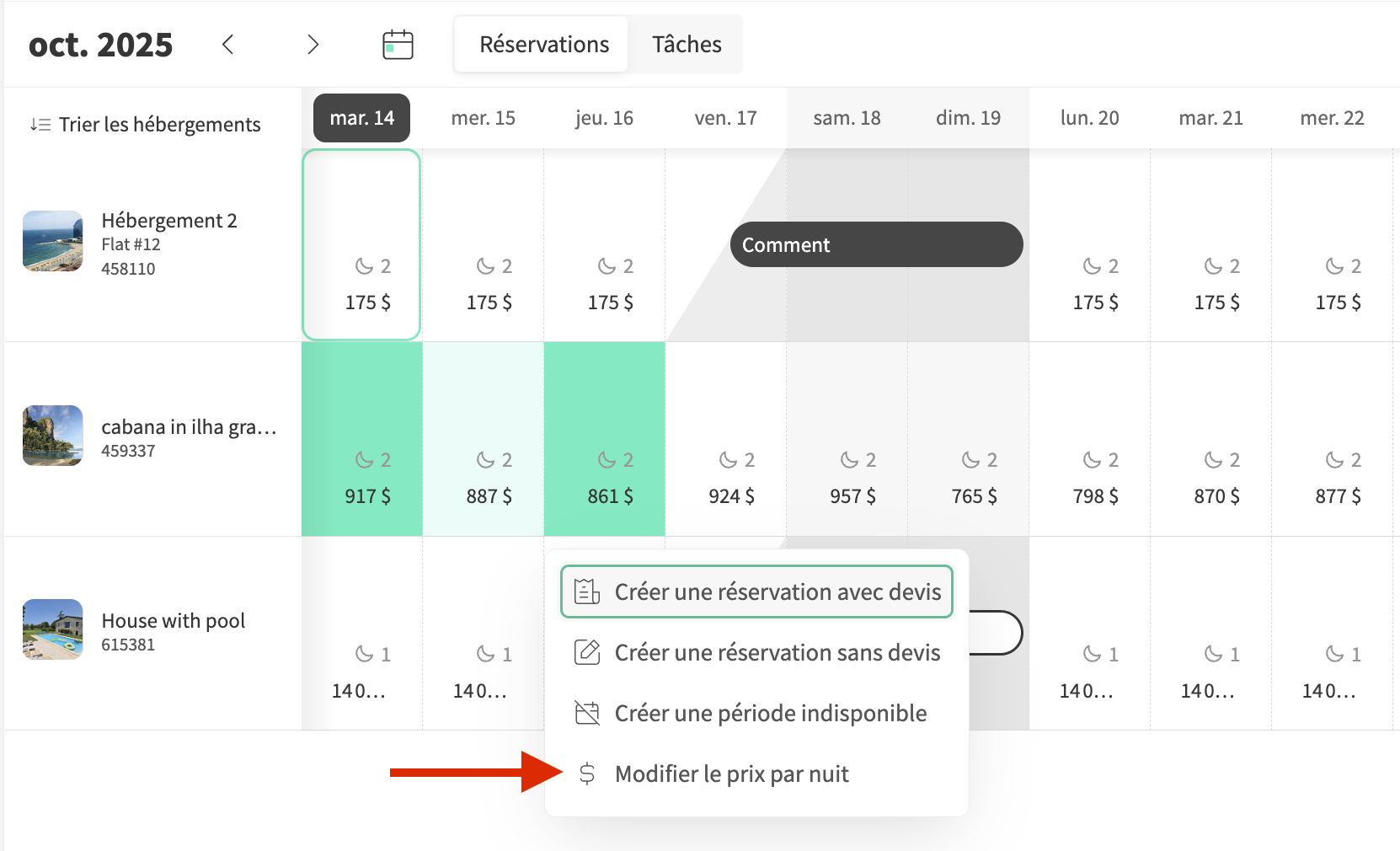Click the crossed calendar icon for période indisponible

click(x=587, y=713)
